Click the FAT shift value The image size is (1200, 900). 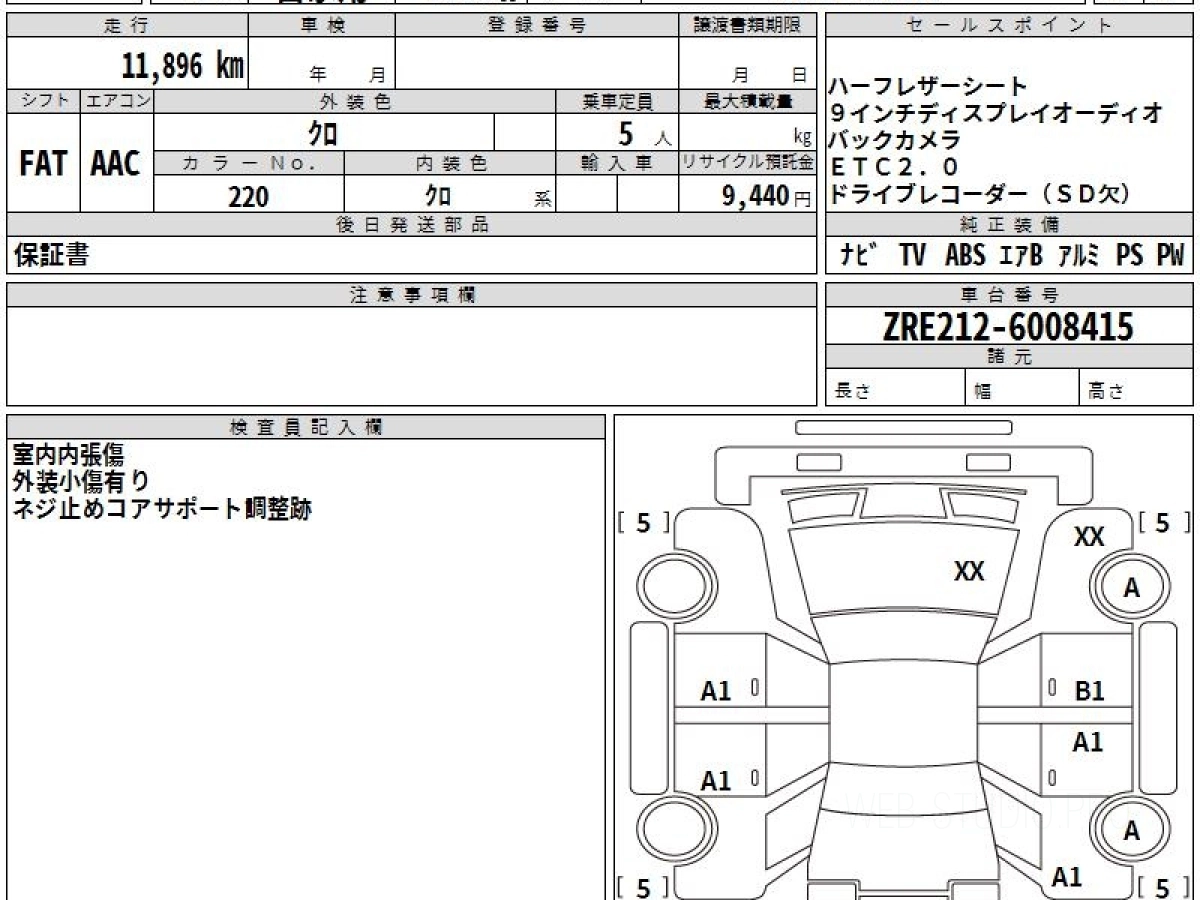(43, 164)
